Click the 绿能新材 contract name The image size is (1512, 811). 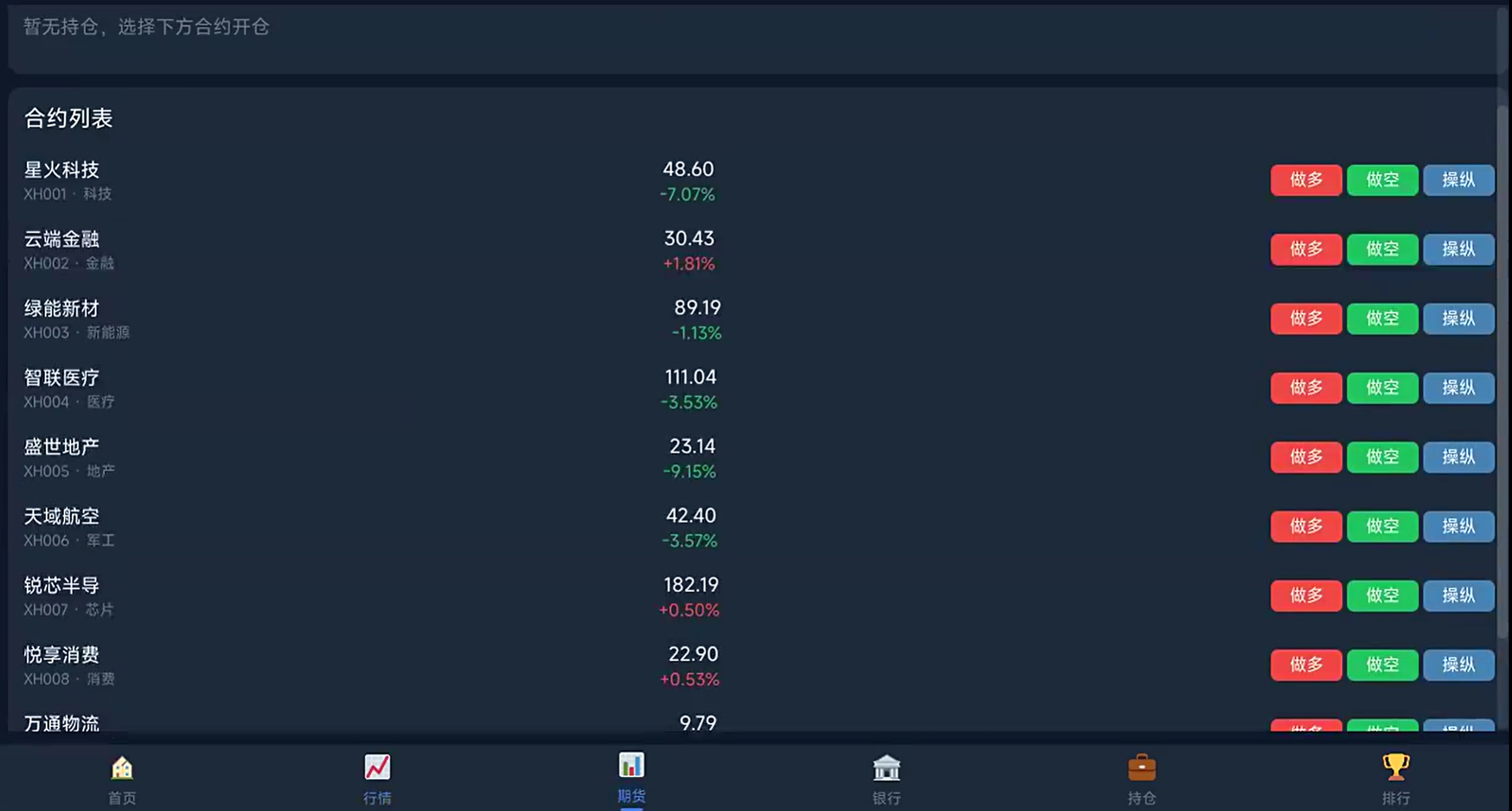pos(62,309)
